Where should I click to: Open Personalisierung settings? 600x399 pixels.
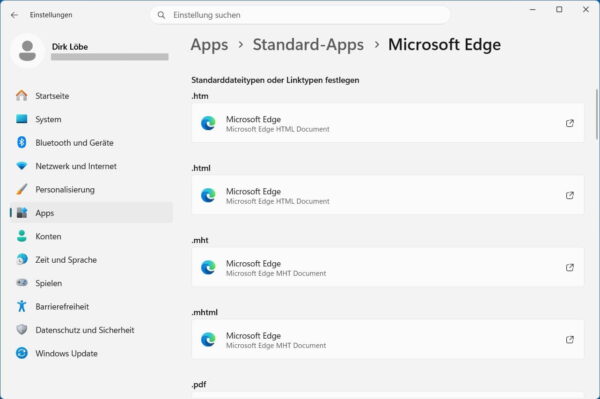tap(91, 189)
